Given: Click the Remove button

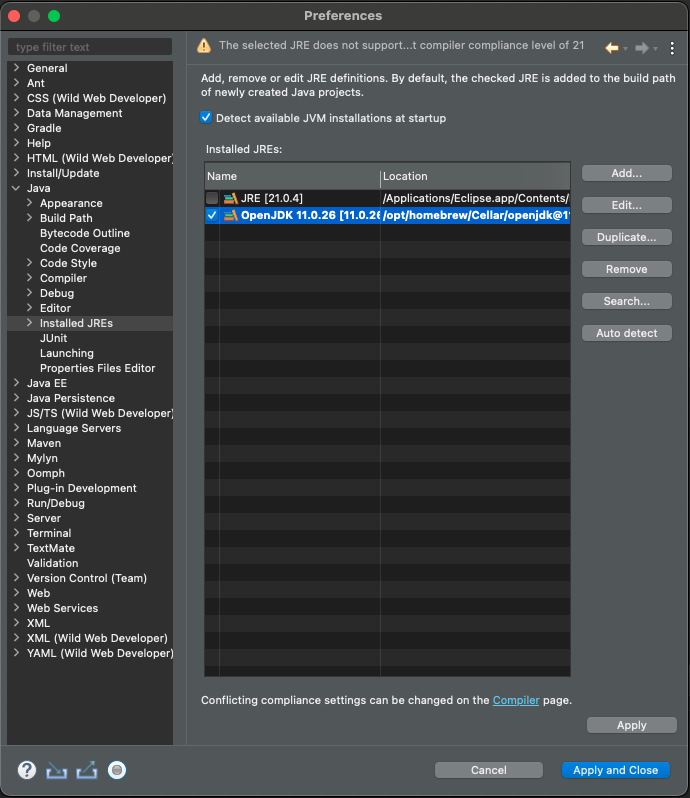Looking at the screenshot, I should [626, 269].
